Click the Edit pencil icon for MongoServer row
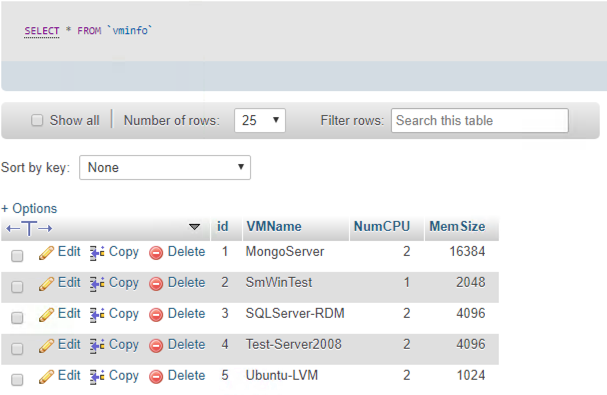 (x=46, y=253)
